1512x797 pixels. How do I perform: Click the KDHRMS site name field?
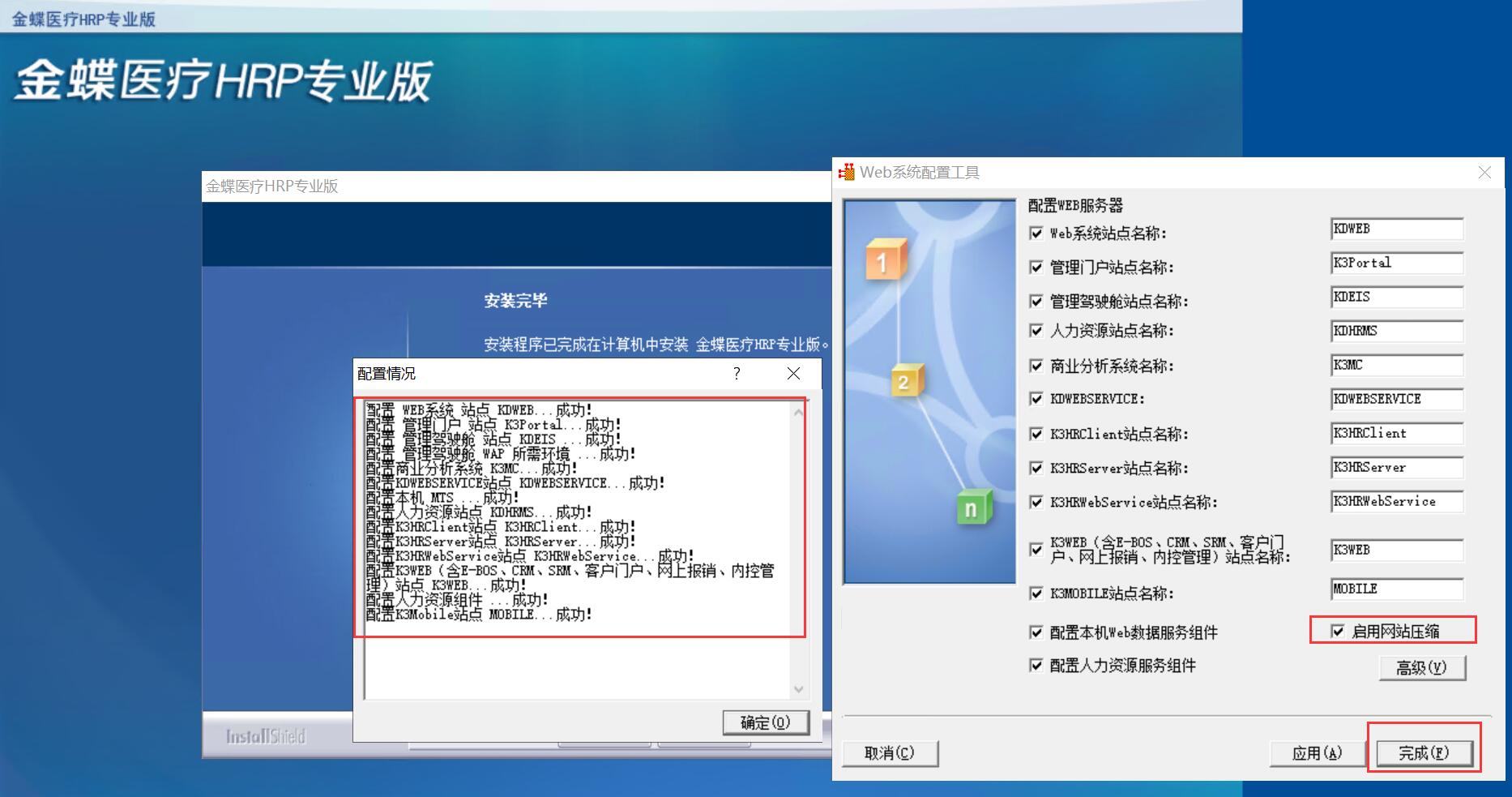tap(1397, 332)
